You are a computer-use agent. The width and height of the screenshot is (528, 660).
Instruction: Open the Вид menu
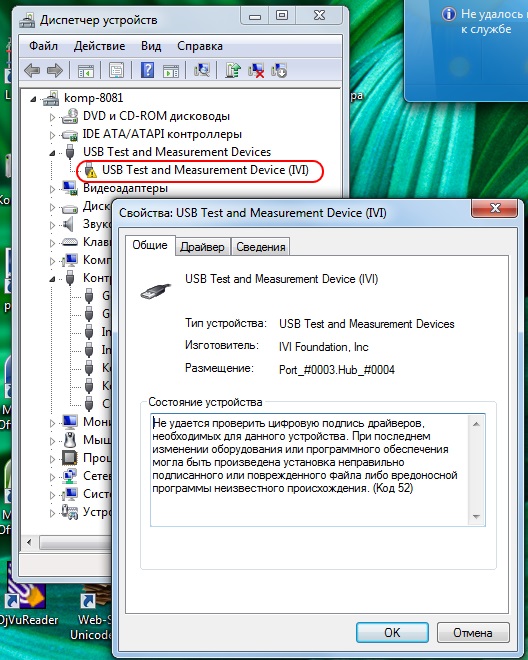click(x=151, y=46)
